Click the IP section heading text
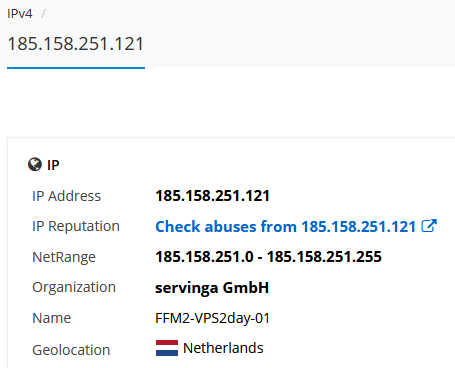The width and height of the screenshot is (455, 368). point(53,165)
